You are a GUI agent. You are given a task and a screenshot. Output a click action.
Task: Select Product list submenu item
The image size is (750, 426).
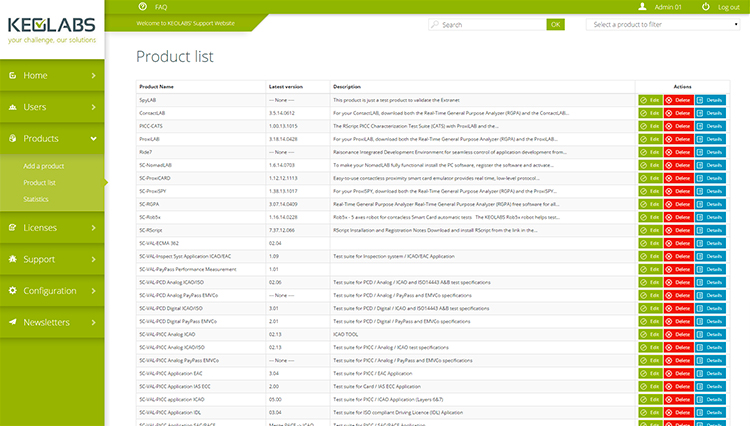tap(39, 183)
